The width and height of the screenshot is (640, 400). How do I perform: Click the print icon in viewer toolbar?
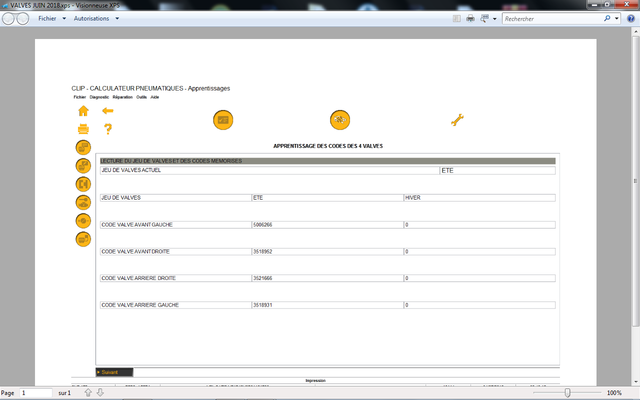(x=470, y=19)
